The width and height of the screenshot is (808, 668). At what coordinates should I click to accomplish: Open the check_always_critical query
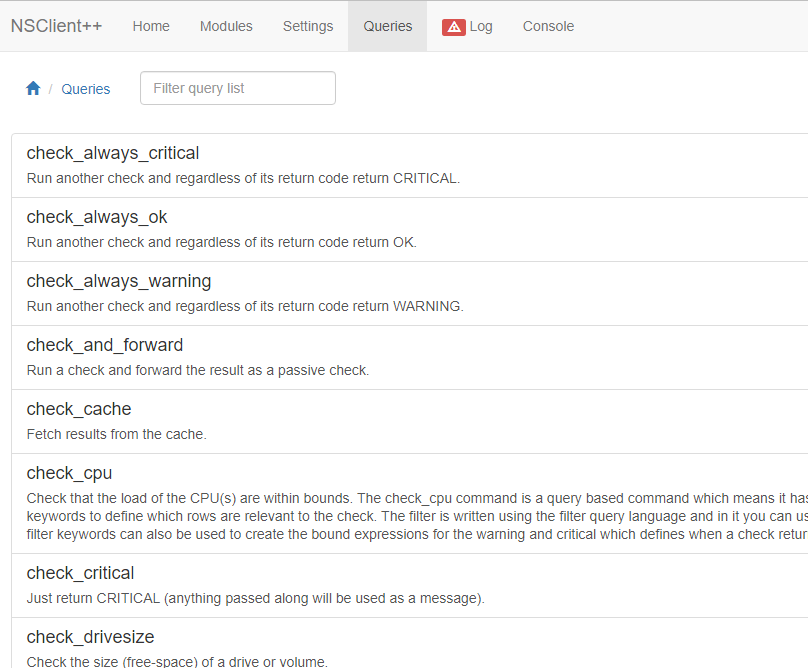[113, 153]
